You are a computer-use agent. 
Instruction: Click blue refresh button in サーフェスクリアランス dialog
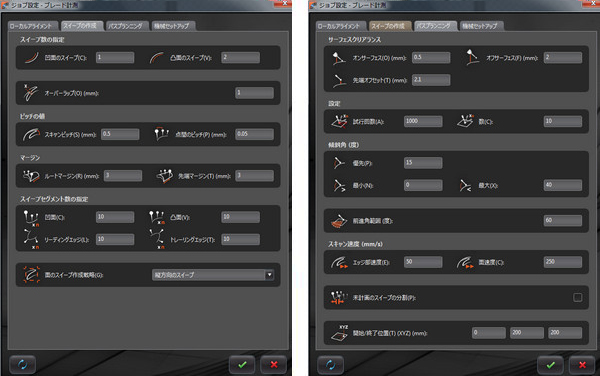[x=330, y=365]
